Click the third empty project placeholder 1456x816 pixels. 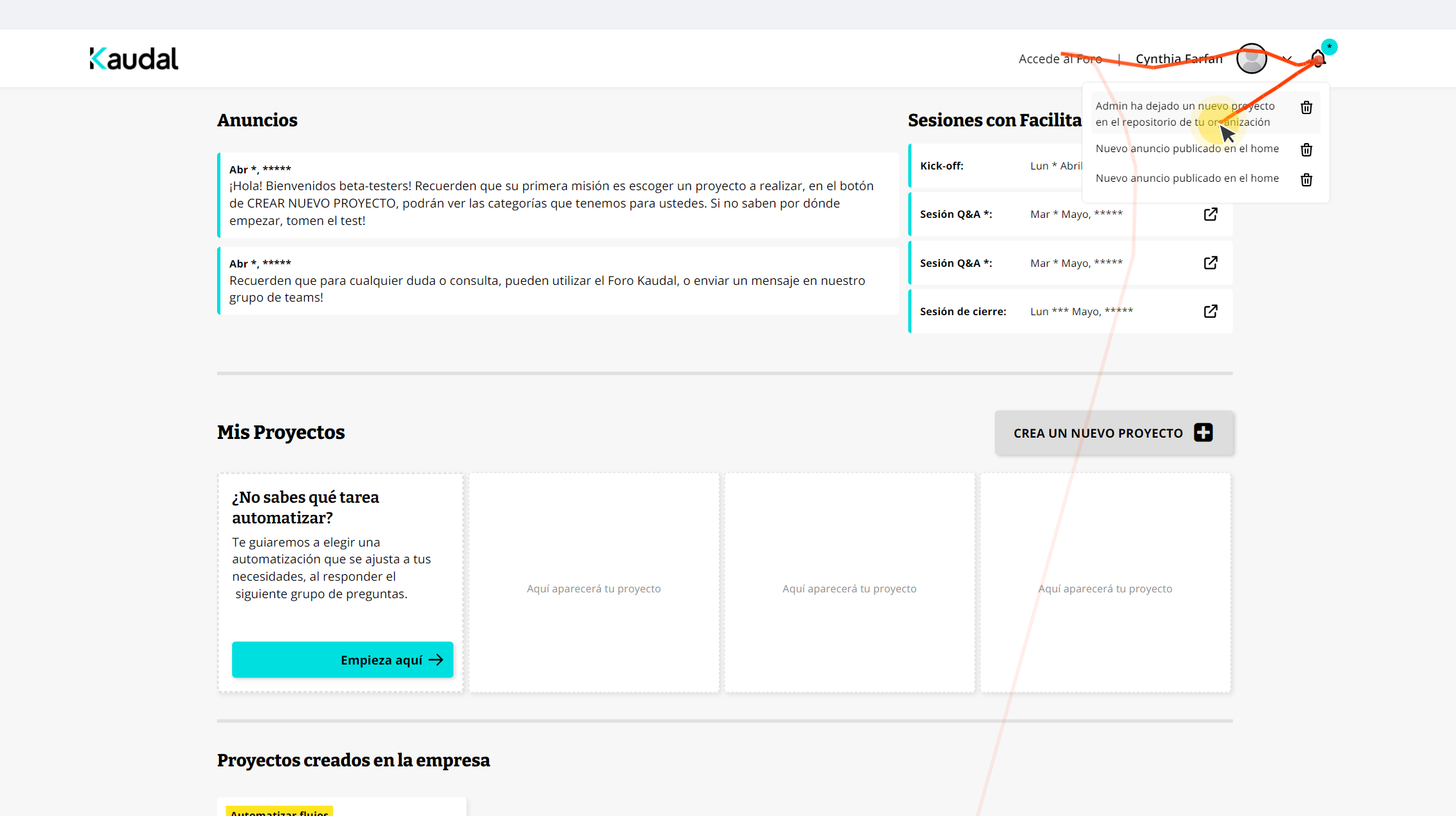[1105, 583]
